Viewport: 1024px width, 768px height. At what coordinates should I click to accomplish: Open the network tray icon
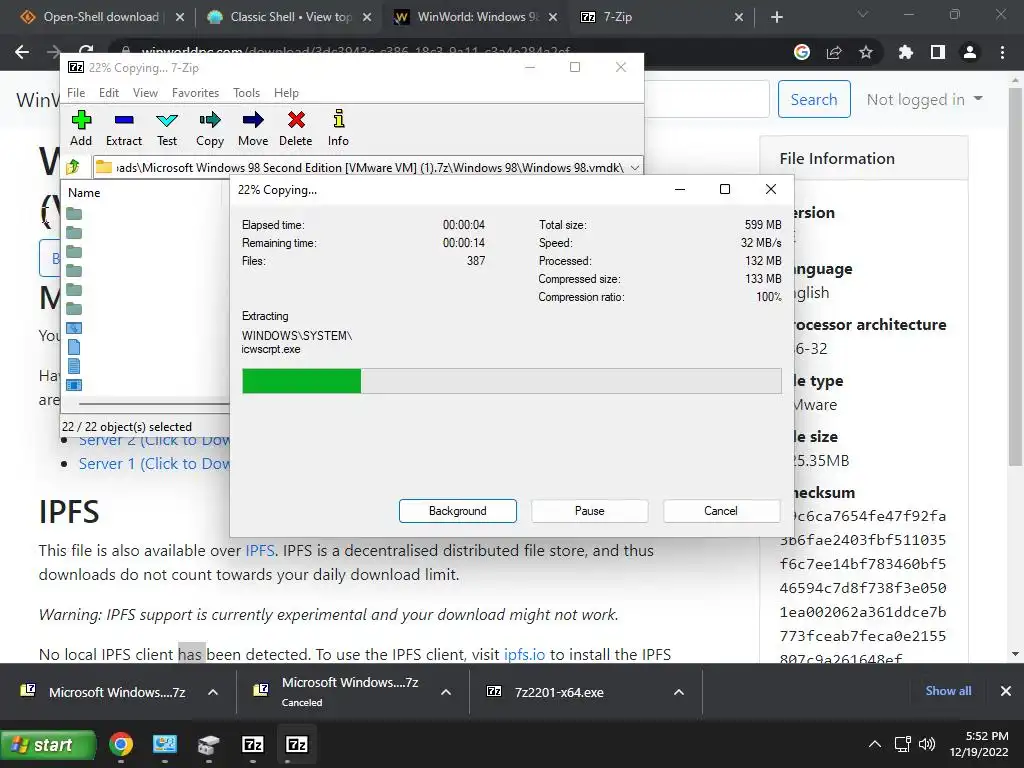[903, 744]
